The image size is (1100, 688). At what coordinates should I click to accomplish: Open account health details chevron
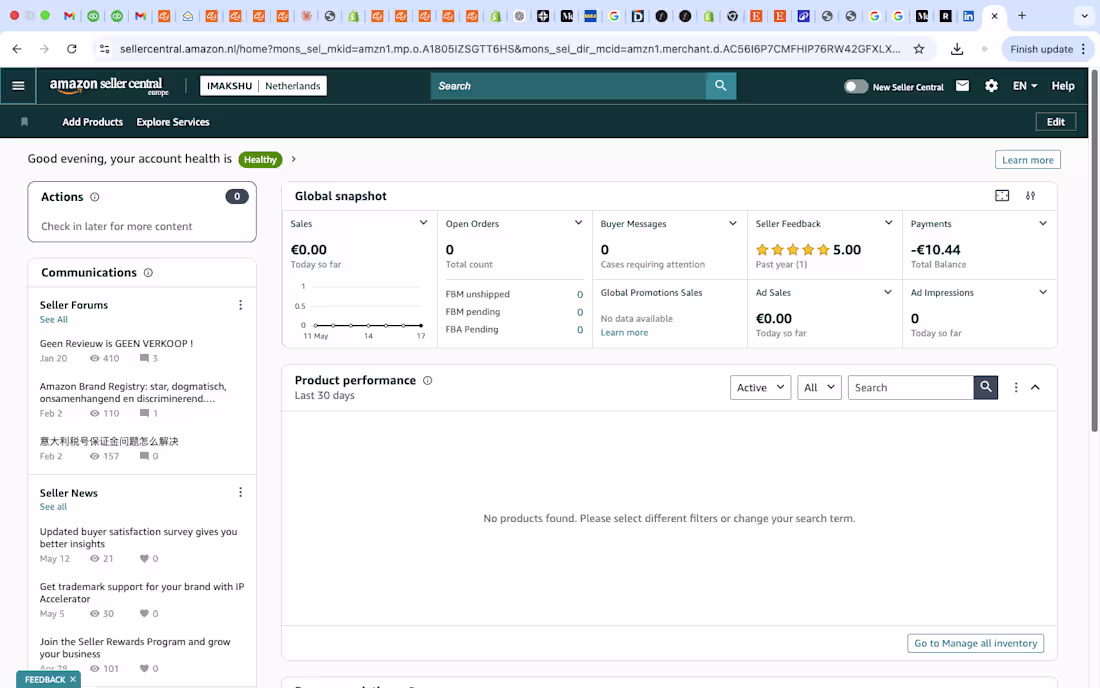click(x=294, y=159)
